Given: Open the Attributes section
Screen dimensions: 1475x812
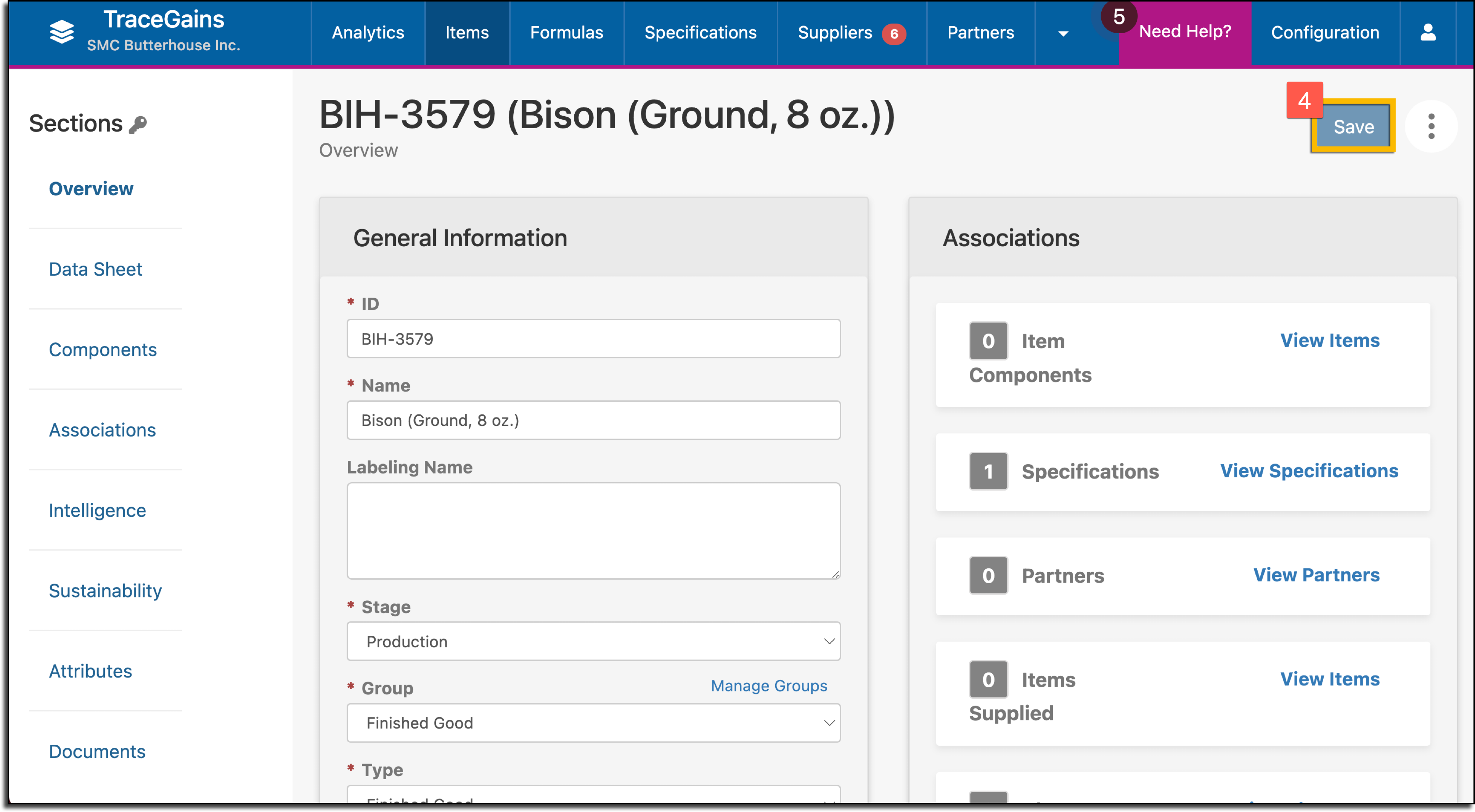Looking at the screenshot, I should 90,671.
